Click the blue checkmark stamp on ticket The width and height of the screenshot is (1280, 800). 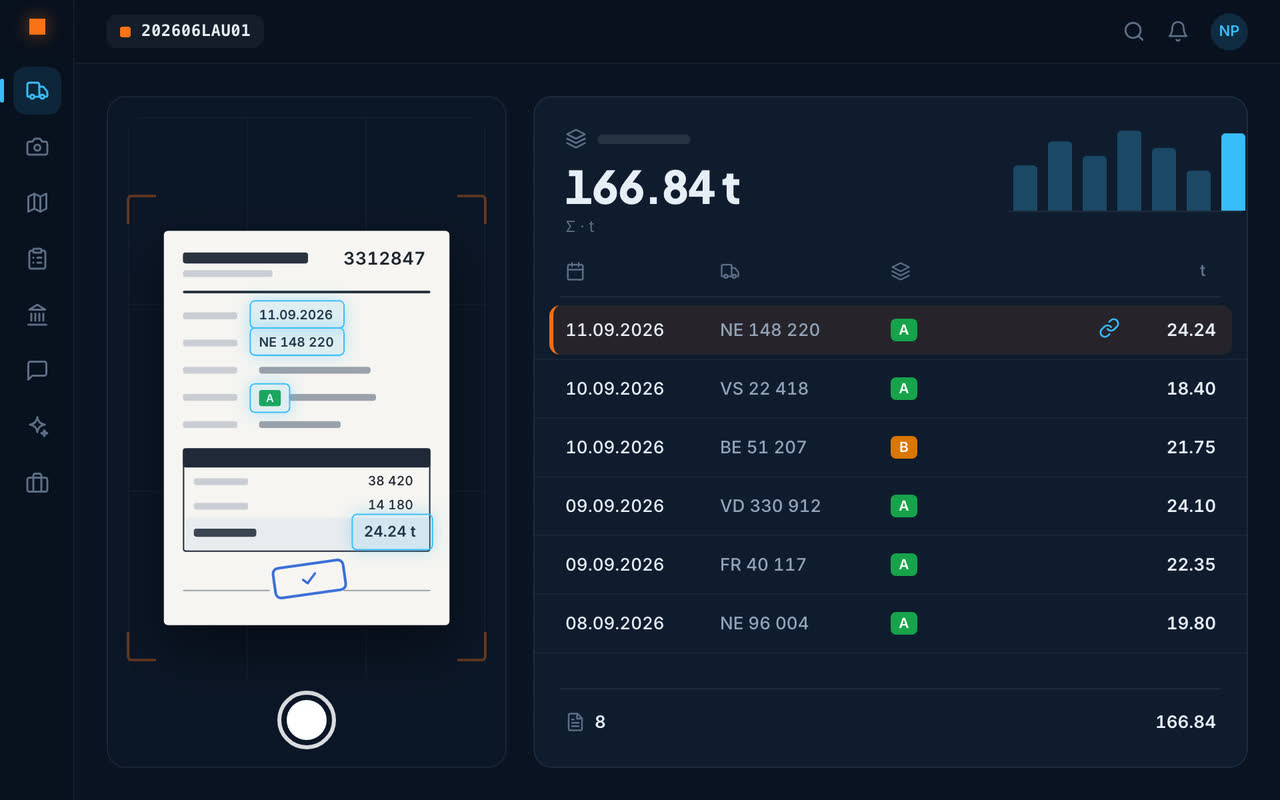pyautogui.click(x=309, y=579)
